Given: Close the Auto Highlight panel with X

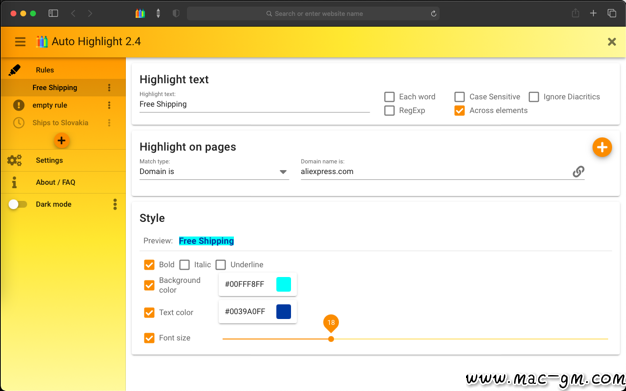Looking at the screenshot, I should (x=612, y=42).
